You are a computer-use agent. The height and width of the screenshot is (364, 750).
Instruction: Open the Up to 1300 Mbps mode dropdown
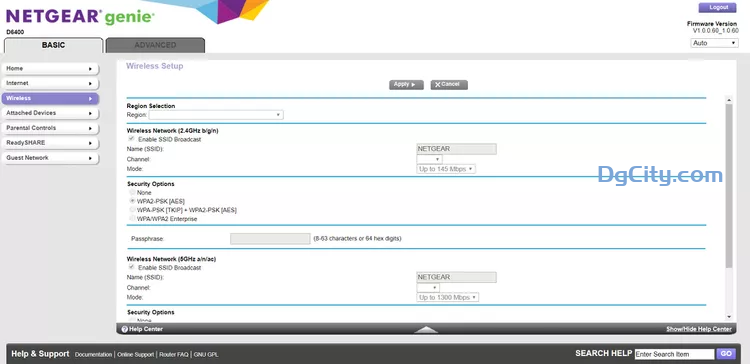[447, 298]
